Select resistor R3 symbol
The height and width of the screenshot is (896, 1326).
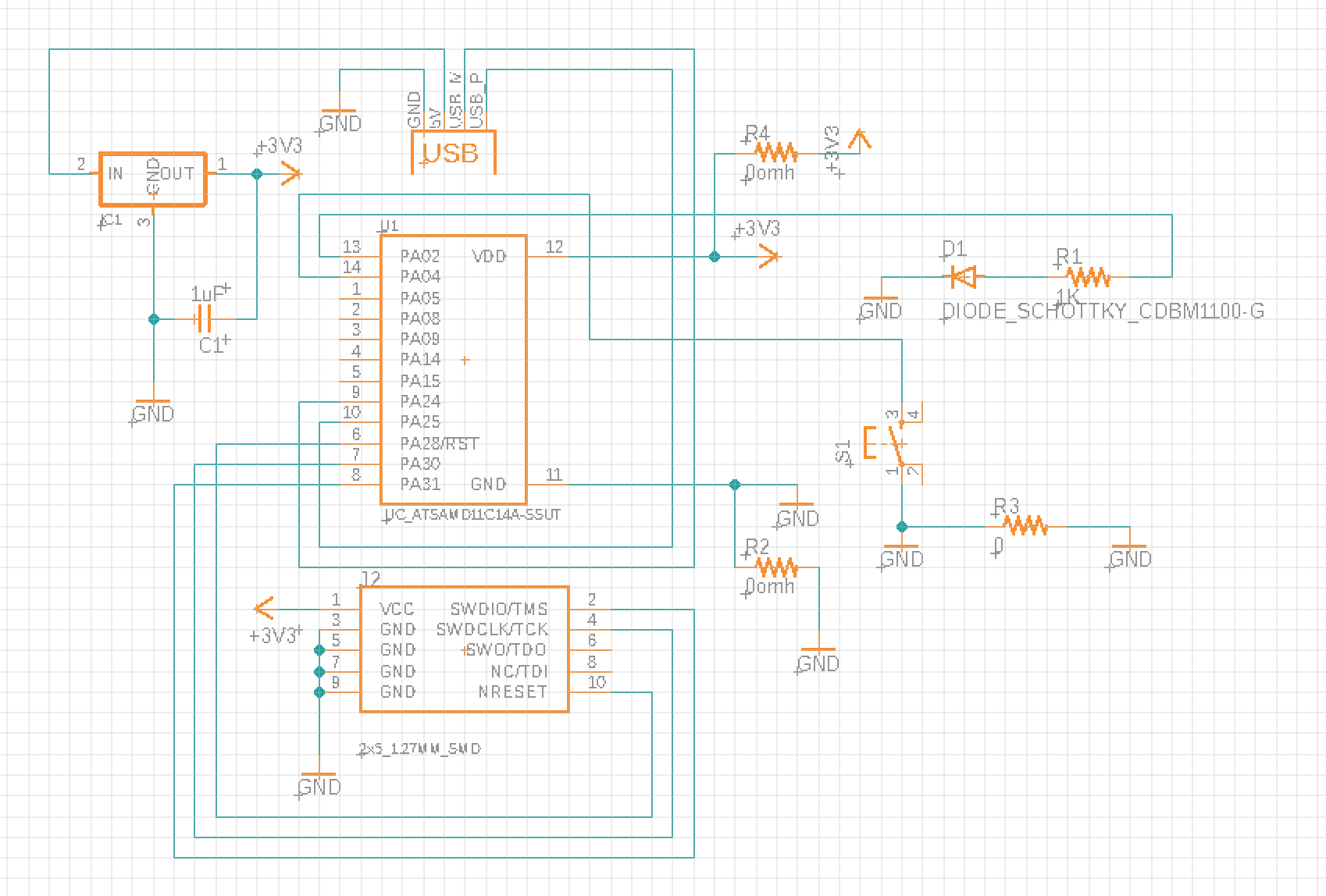click(1025, 527)
